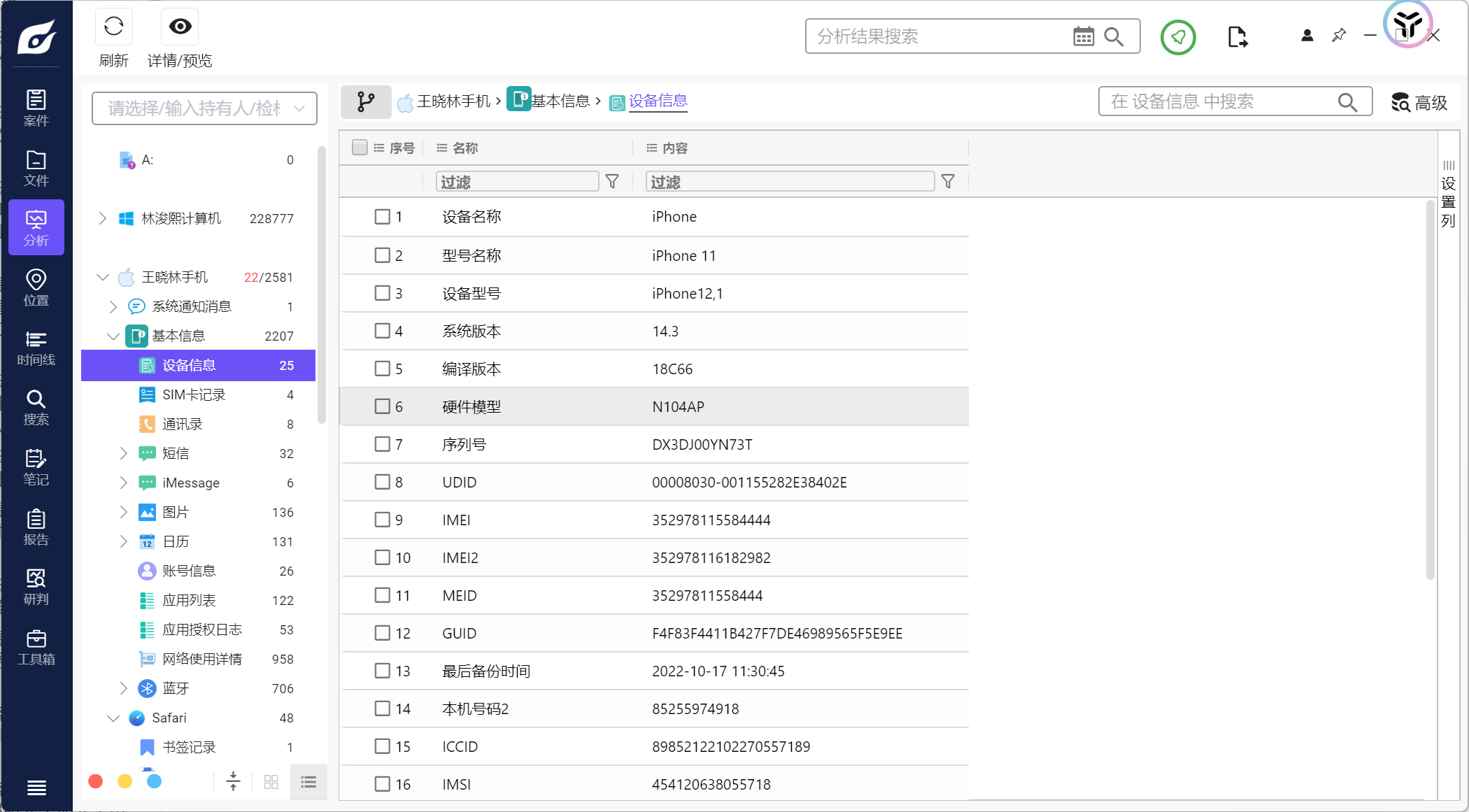Open the calendar icon in search box
The height and width of the screenshot is (812, 1469).
[1083, 36]
